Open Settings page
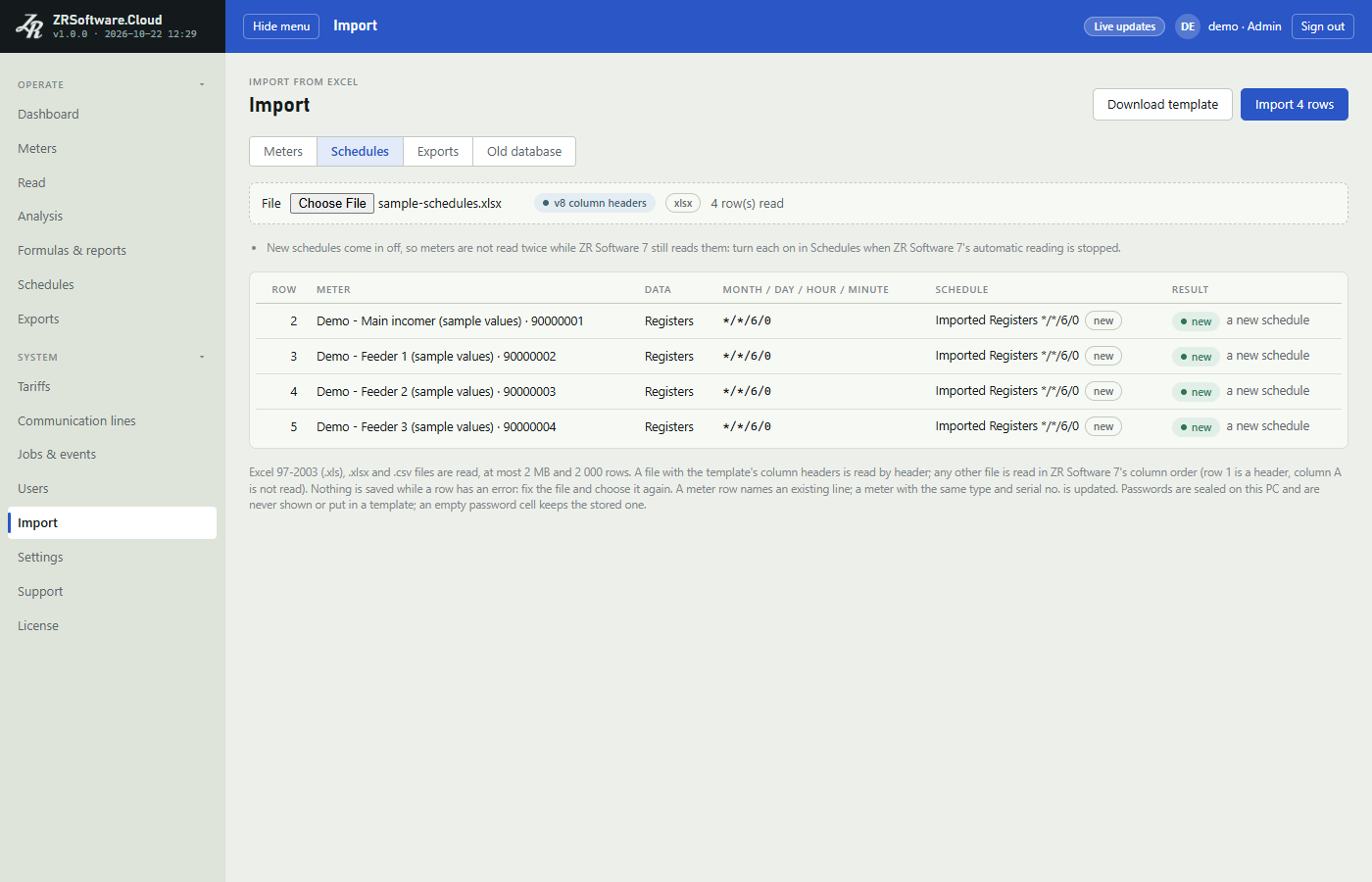Viewport: 1372px width, 882px height. pos(112,557)
